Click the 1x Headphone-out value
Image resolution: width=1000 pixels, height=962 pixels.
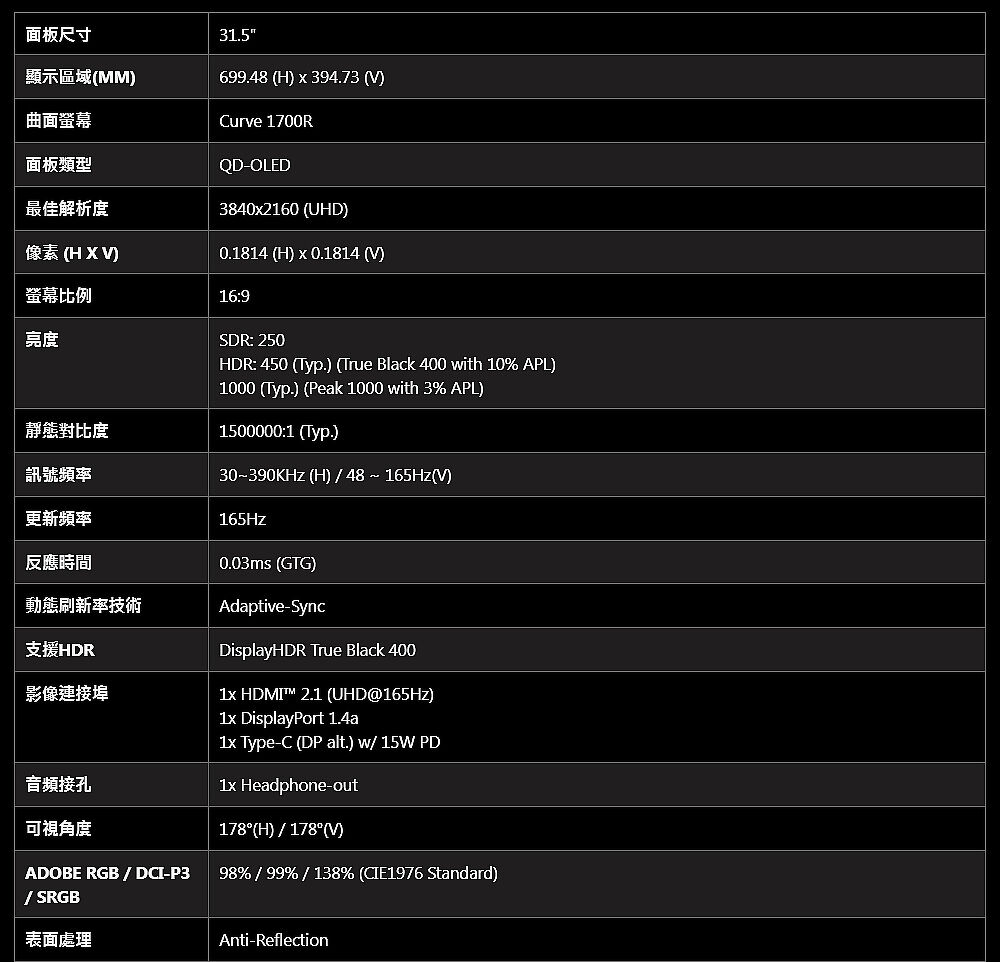[x=288, y=785]
